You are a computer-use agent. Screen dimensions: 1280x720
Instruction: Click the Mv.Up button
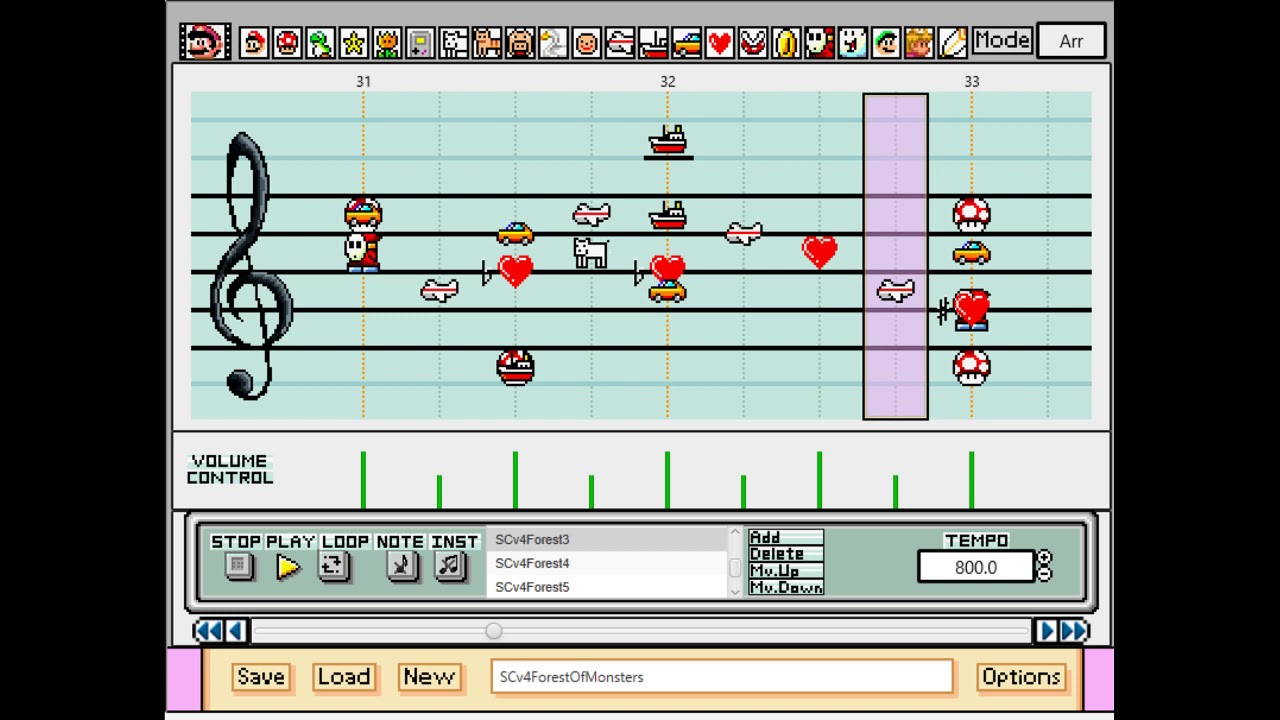pos(786,571)
